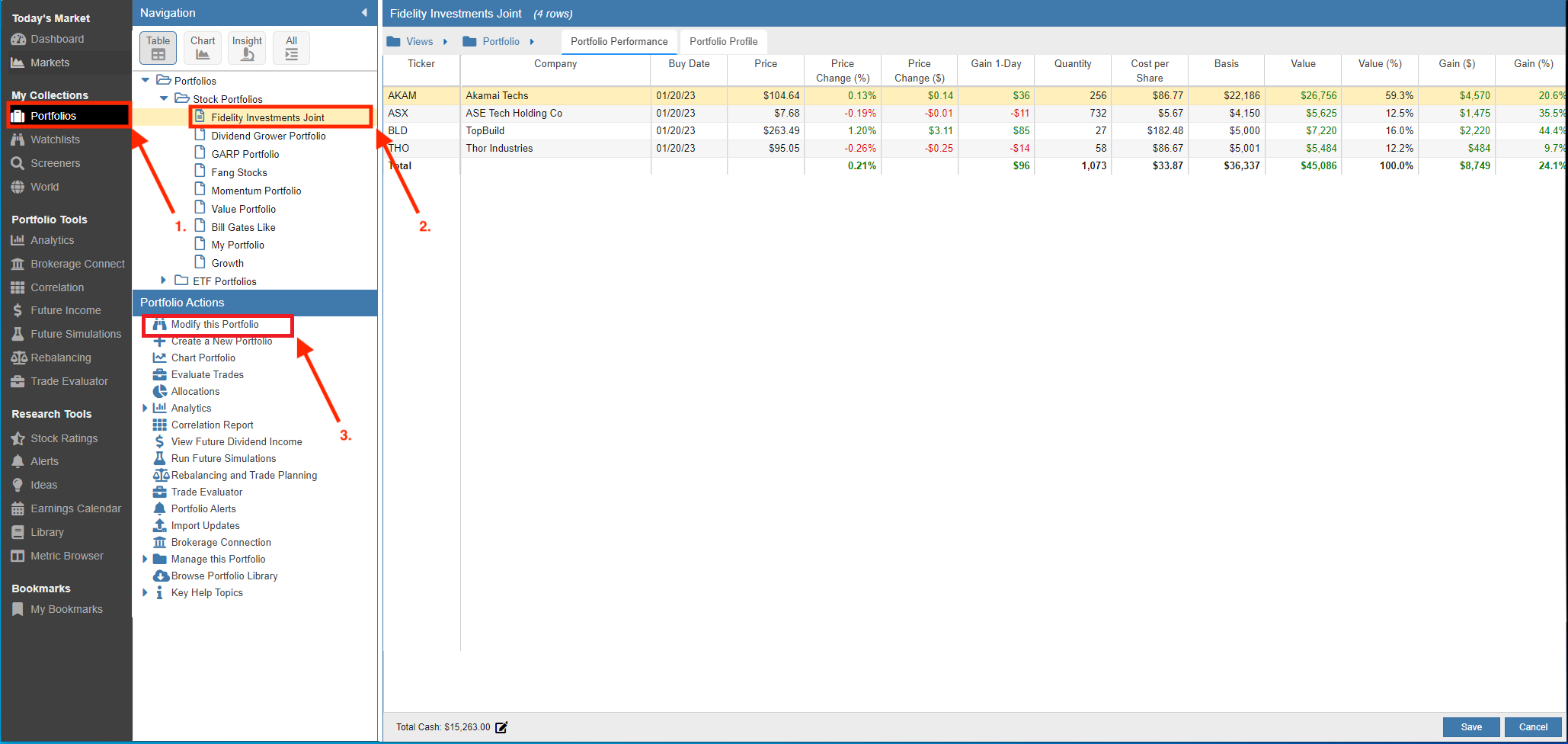Click Chart Portfolio action
This screenshot has width=1568, height=744.
point(203,358)
